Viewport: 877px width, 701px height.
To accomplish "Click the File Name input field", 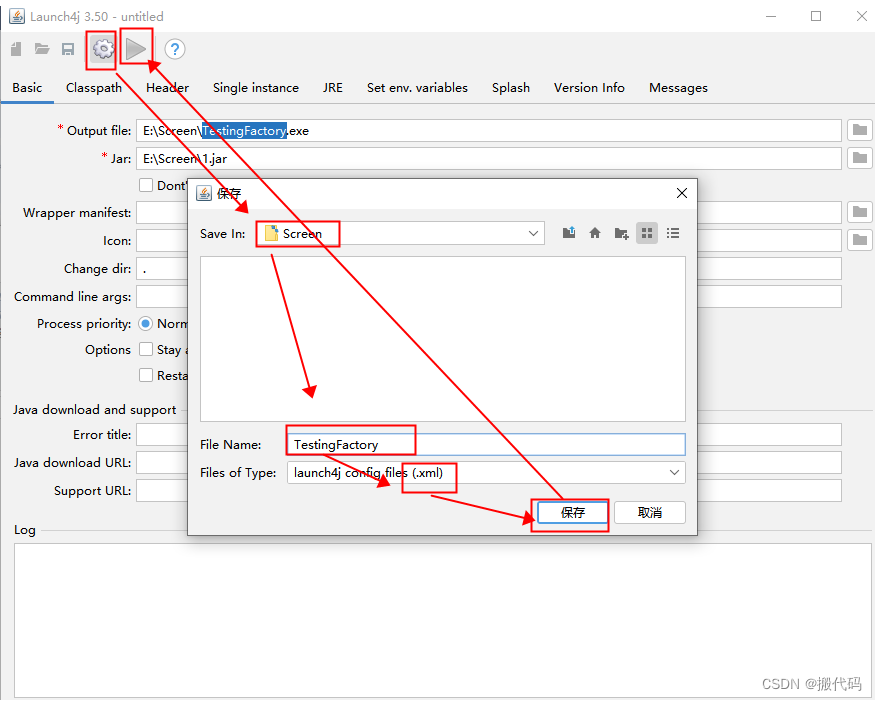I will (486, 445).
